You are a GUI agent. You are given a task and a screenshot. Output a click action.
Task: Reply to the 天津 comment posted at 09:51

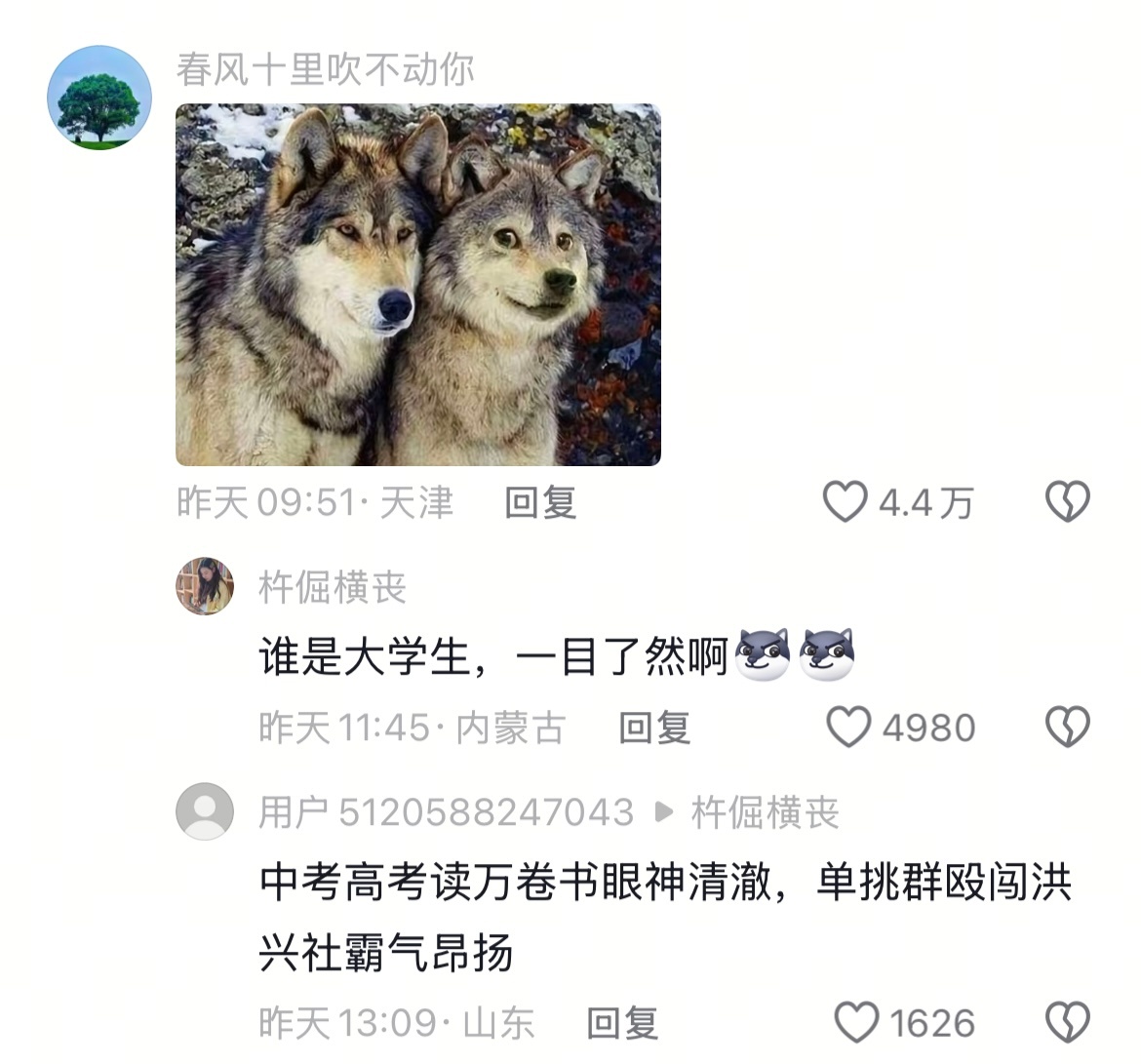[x=540, y=502]
